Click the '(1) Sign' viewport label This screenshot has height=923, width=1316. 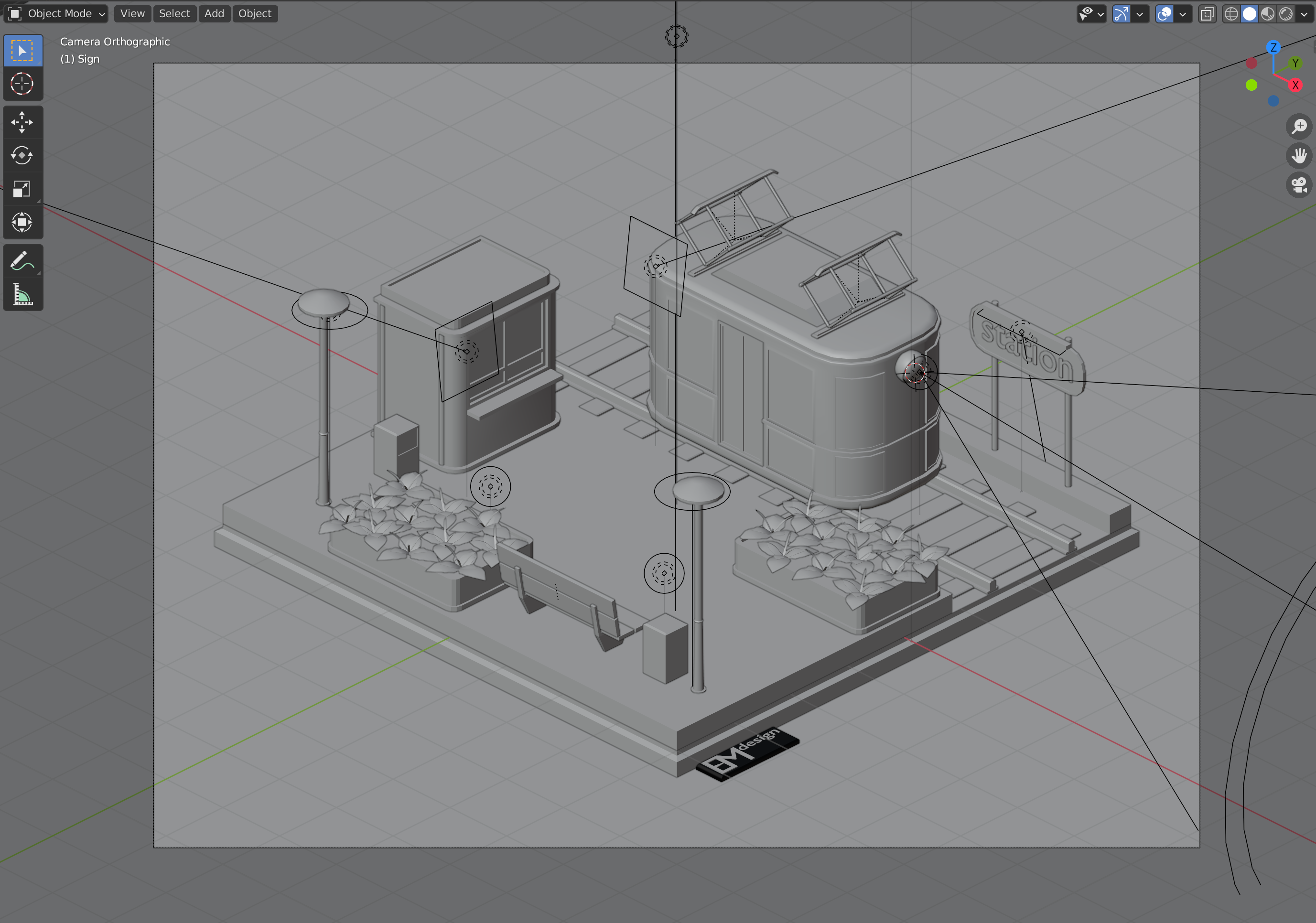pyautogui.click(x=80, y=59)
